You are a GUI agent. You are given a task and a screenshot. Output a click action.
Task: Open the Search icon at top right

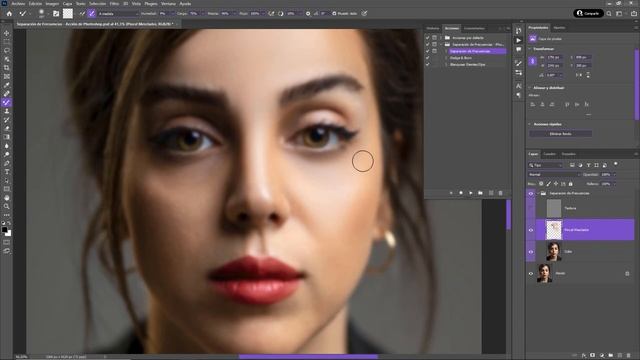609,13
